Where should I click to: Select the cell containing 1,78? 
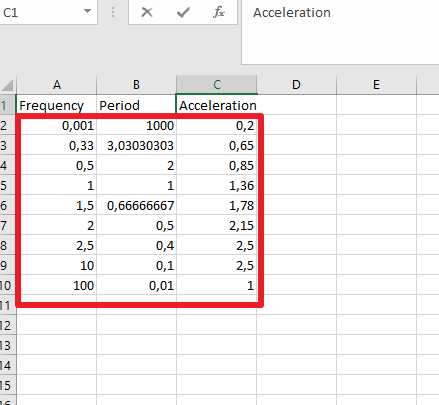(x=217, y=205)
